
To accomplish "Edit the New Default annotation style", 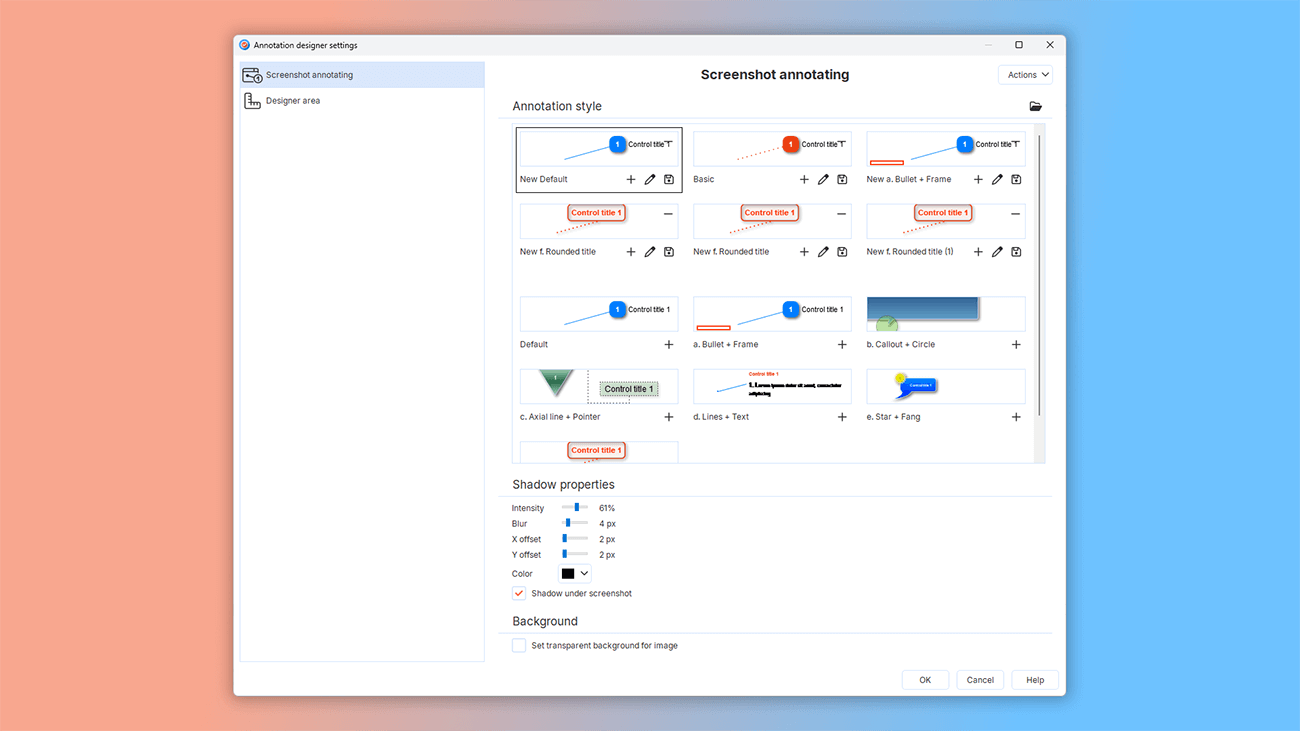I will click(647, 179).
